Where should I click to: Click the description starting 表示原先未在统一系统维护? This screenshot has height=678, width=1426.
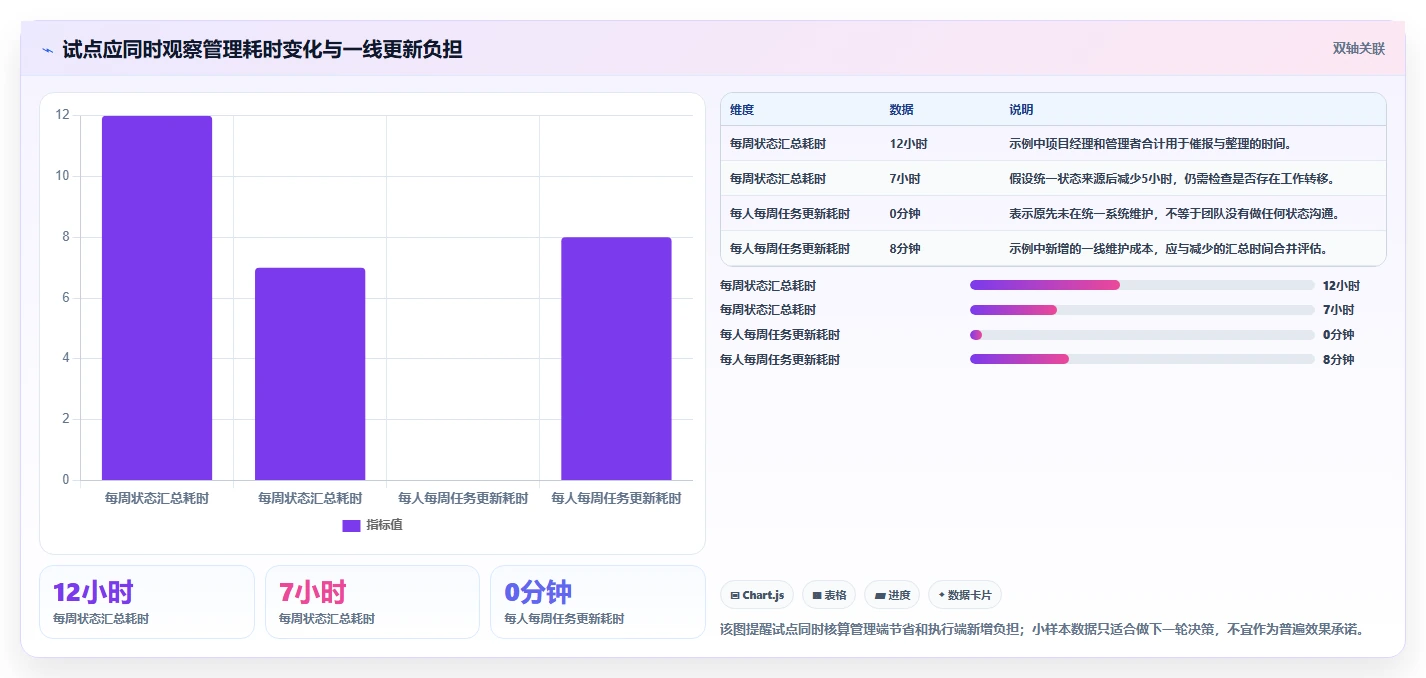pyautogui.click(x=1174, y=214)
